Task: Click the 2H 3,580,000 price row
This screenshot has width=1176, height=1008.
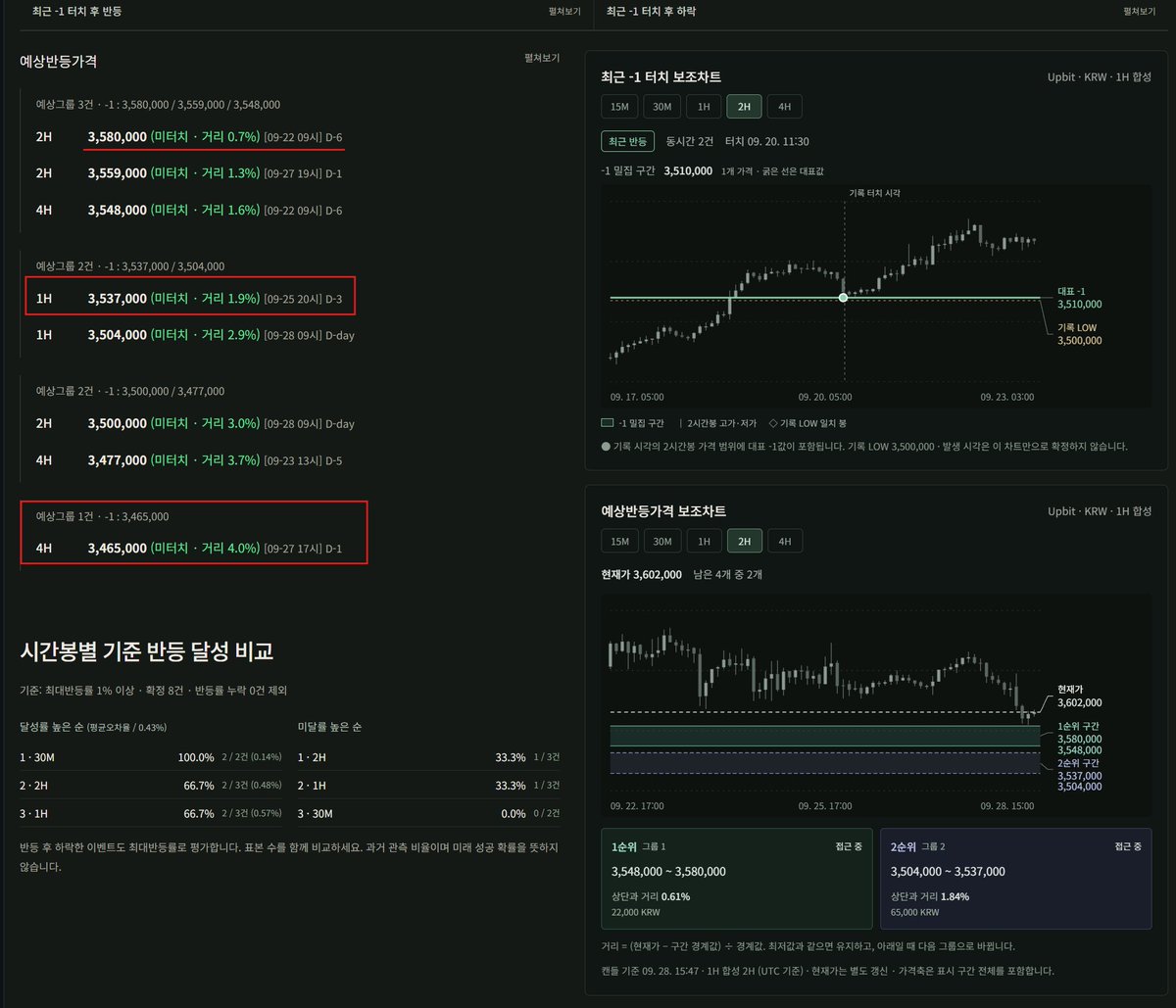Action: tap(188, 137)
